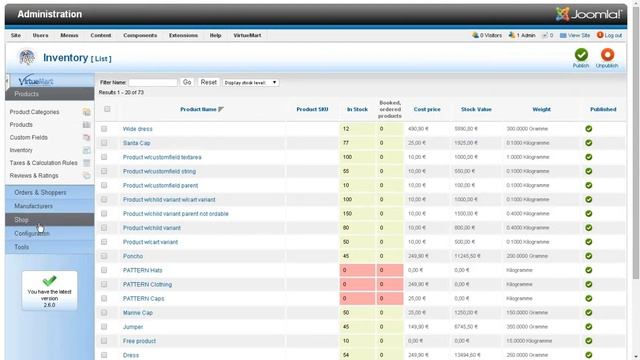Open the Wide dress product link
Viewport: 640px width, 360px height.
tap(138, 129)
